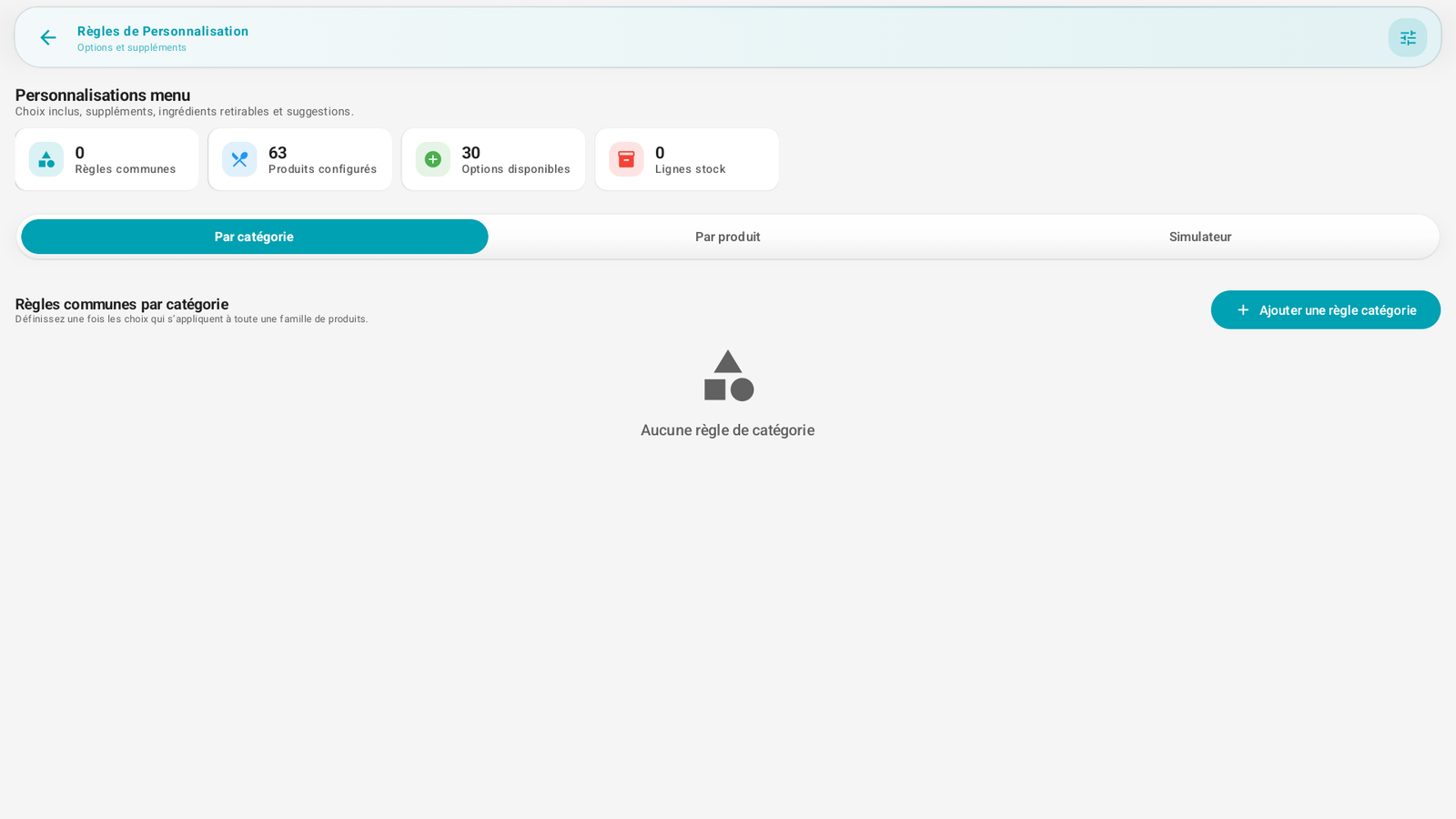Select the Par catégorie tab
Image resolution: width=1456 pixels, height=819 pixels.
pyautogui.click(x=255, y=237)
